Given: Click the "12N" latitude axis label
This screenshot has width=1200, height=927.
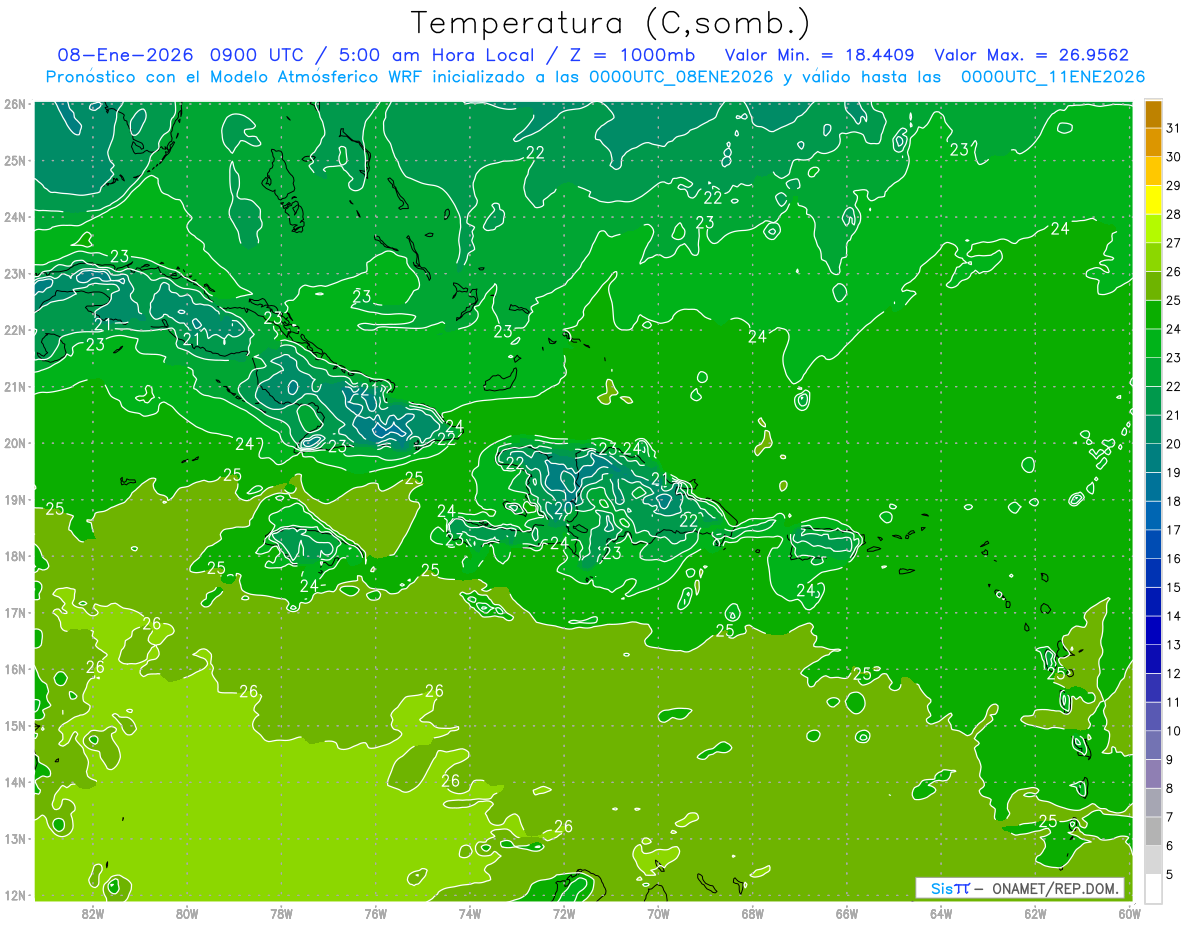Looking at the screenshot, I should 14,895.
